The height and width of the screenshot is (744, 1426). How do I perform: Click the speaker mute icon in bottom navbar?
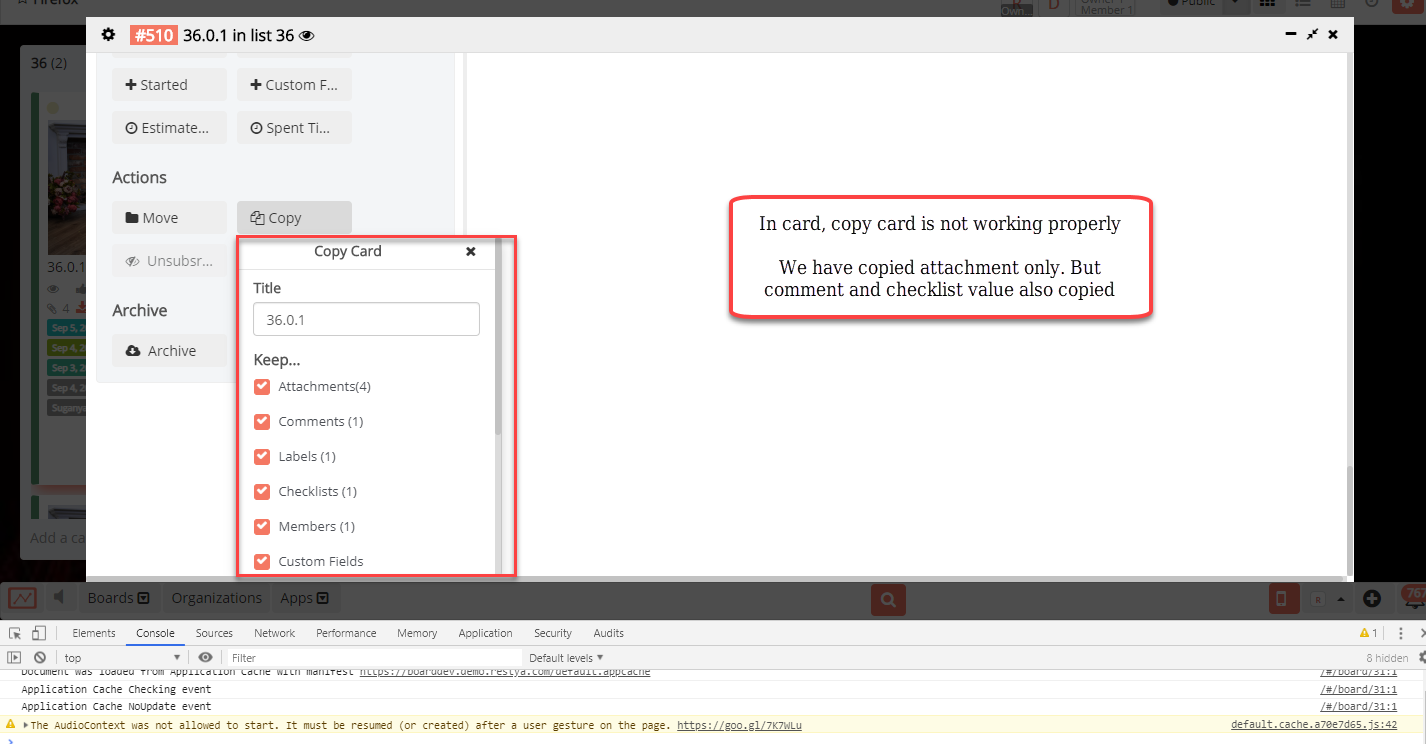[x=58, y=598]
